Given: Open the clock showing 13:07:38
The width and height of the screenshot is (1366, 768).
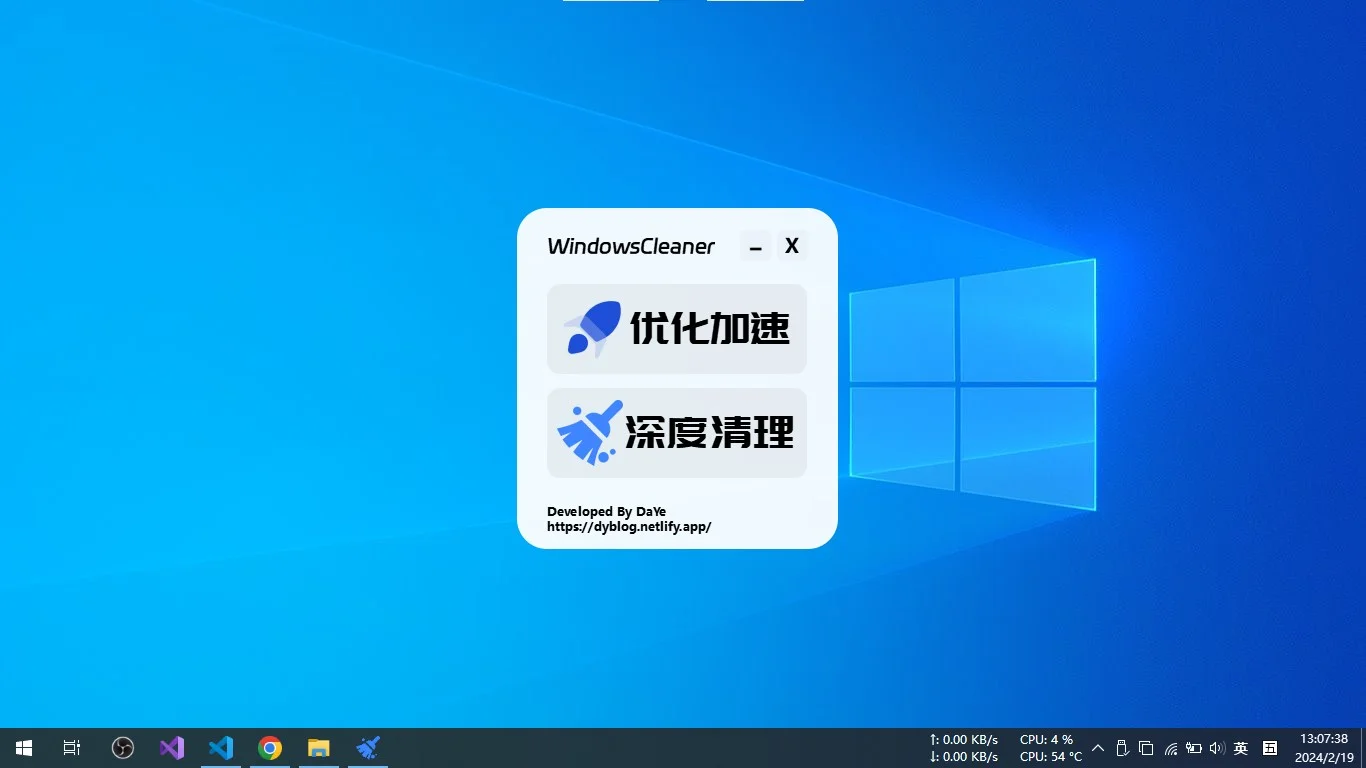Looking at the screenshot, I should (1324, 748).
